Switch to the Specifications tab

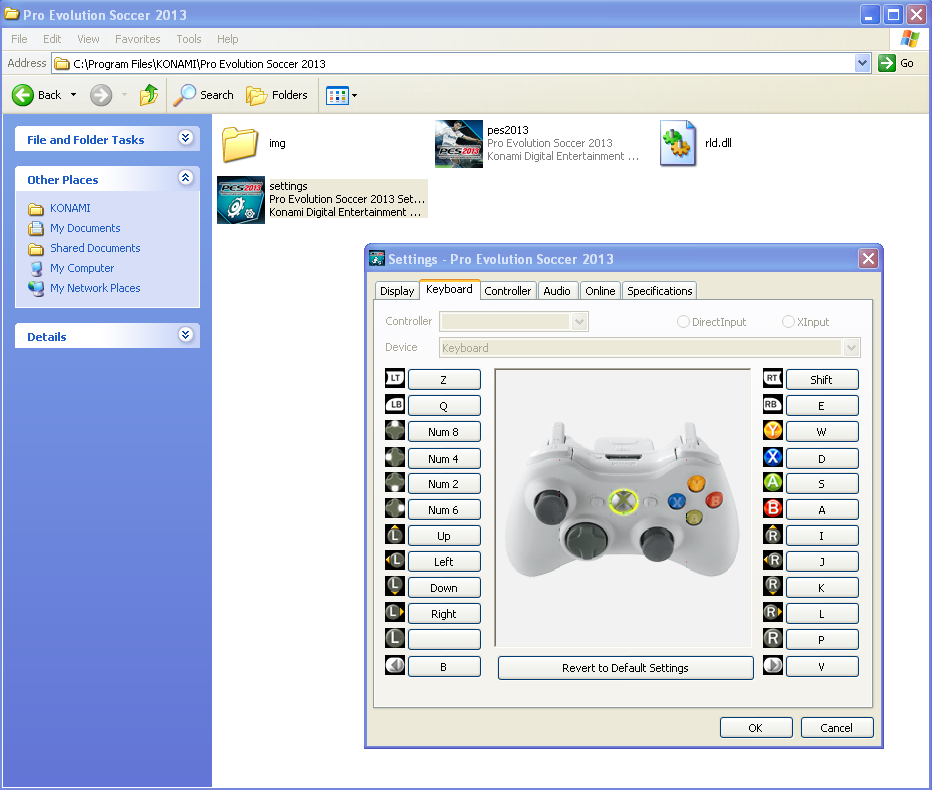click(660, 291)
